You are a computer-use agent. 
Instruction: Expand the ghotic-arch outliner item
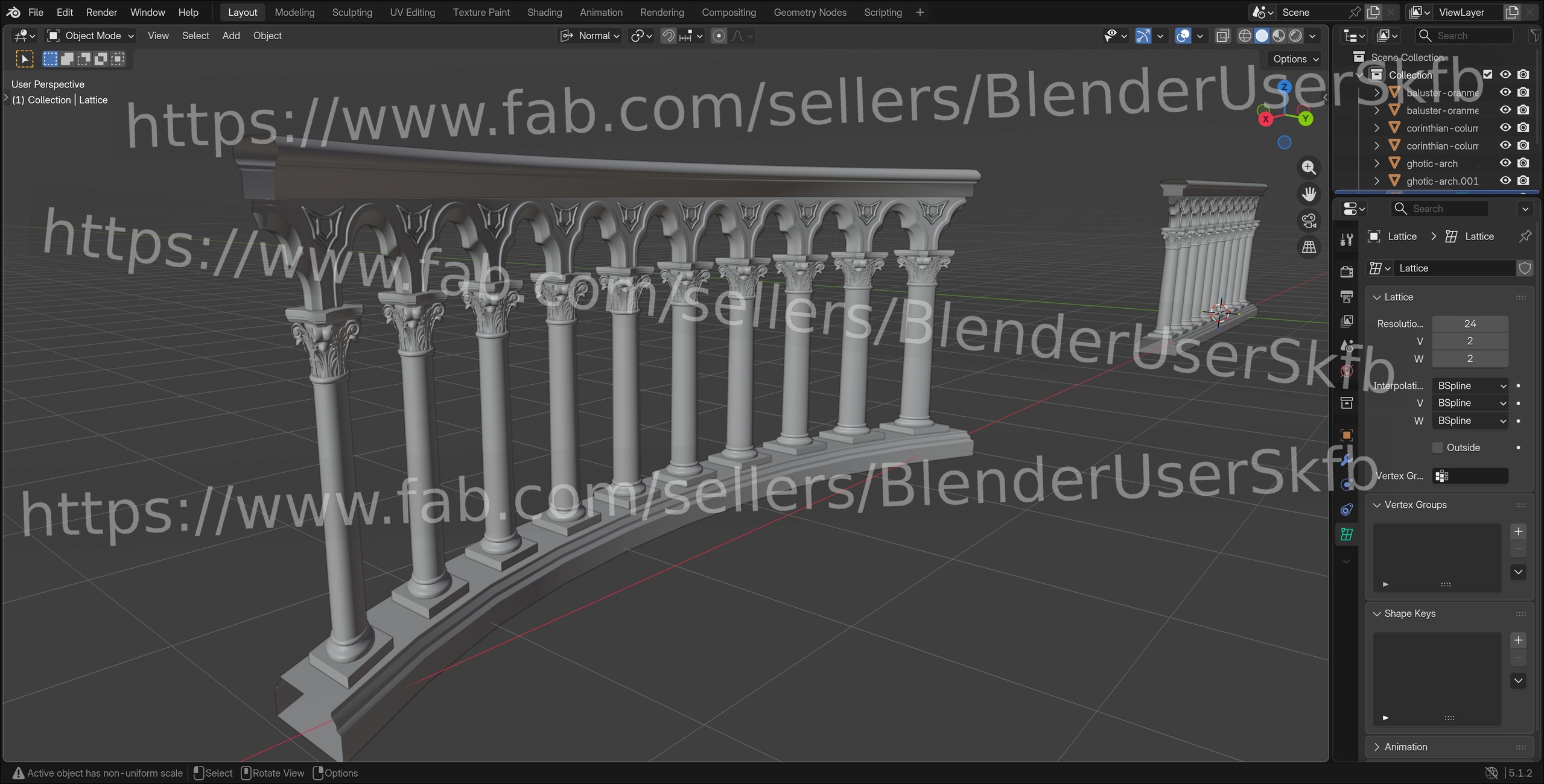[x=1376, y=163]
